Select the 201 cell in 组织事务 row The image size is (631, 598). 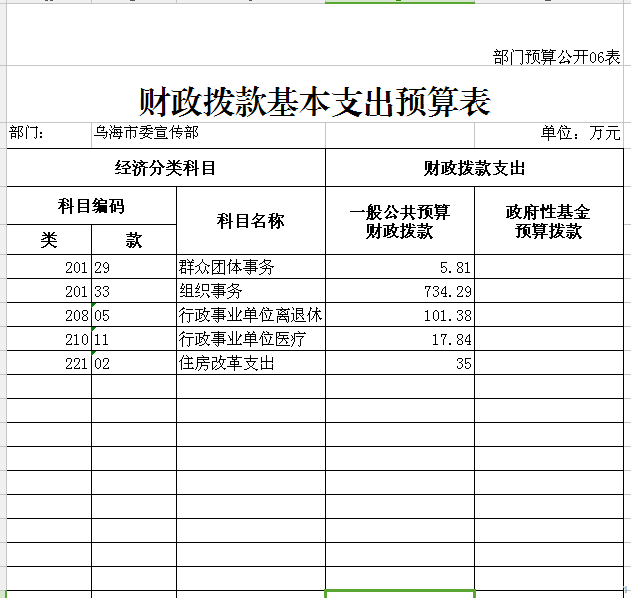point(49,291)
